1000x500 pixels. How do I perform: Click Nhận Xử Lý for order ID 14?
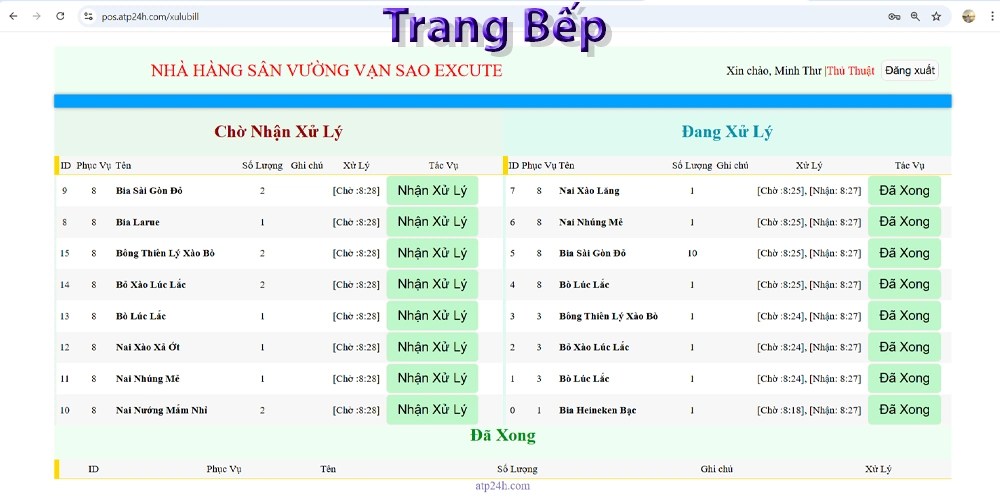(432, 284)
